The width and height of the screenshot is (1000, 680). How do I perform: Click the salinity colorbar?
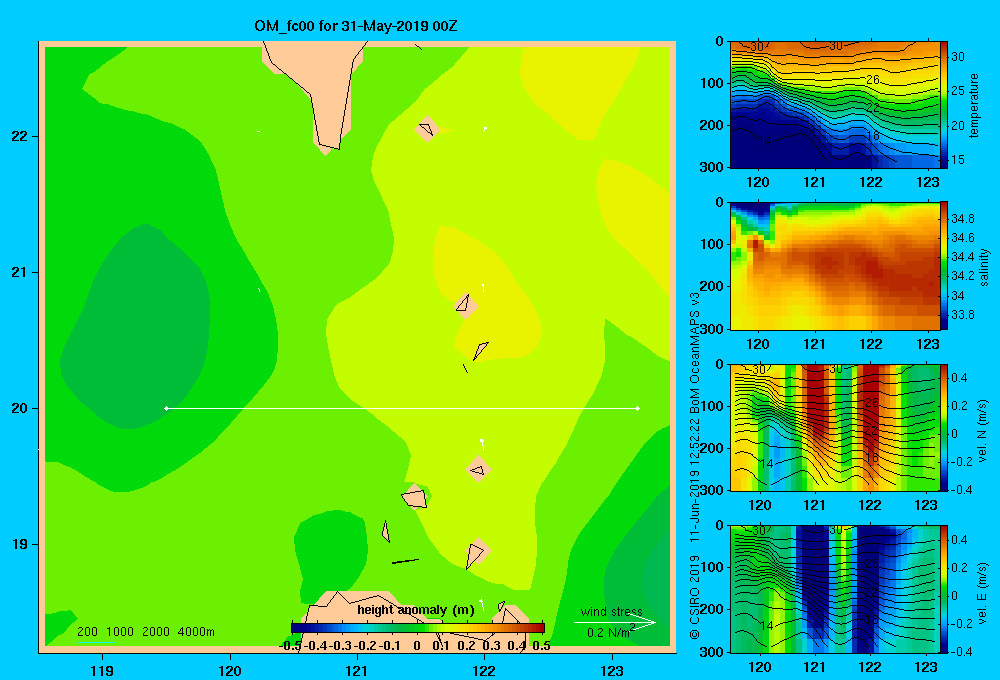(x=944, y=266)
